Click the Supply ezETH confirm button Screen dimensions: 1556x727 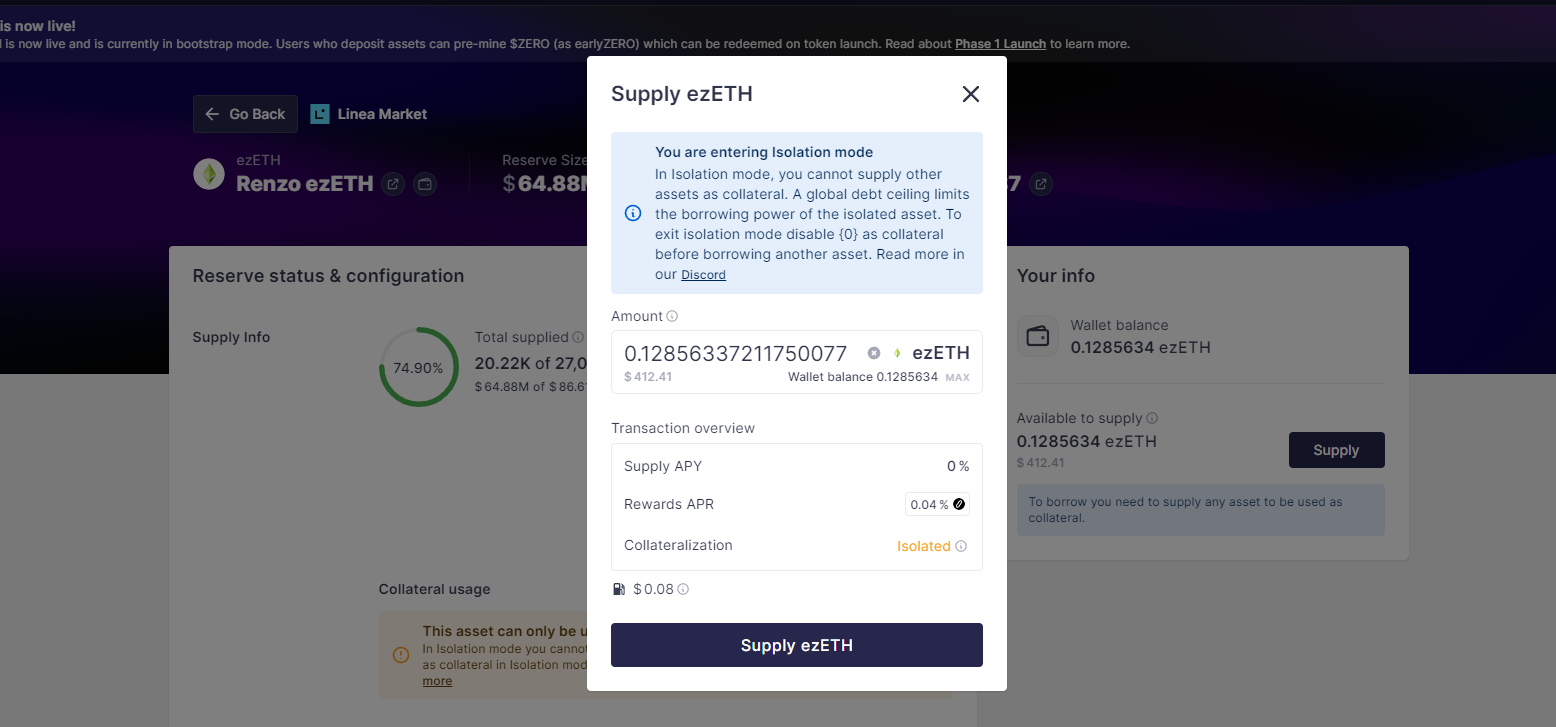[x=797, y=645]
